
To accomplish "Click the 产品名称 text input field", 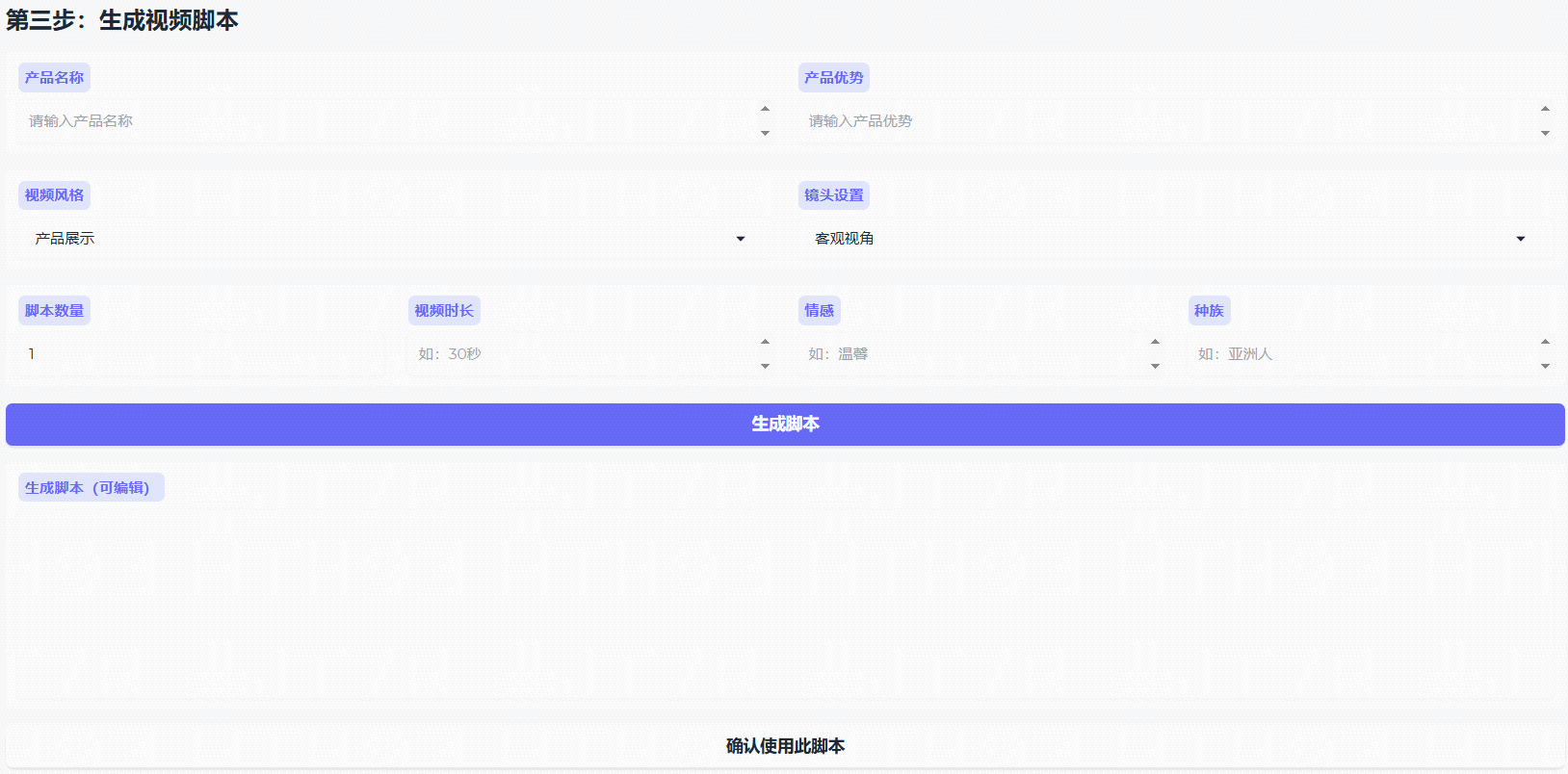I will tap(385, 121).
